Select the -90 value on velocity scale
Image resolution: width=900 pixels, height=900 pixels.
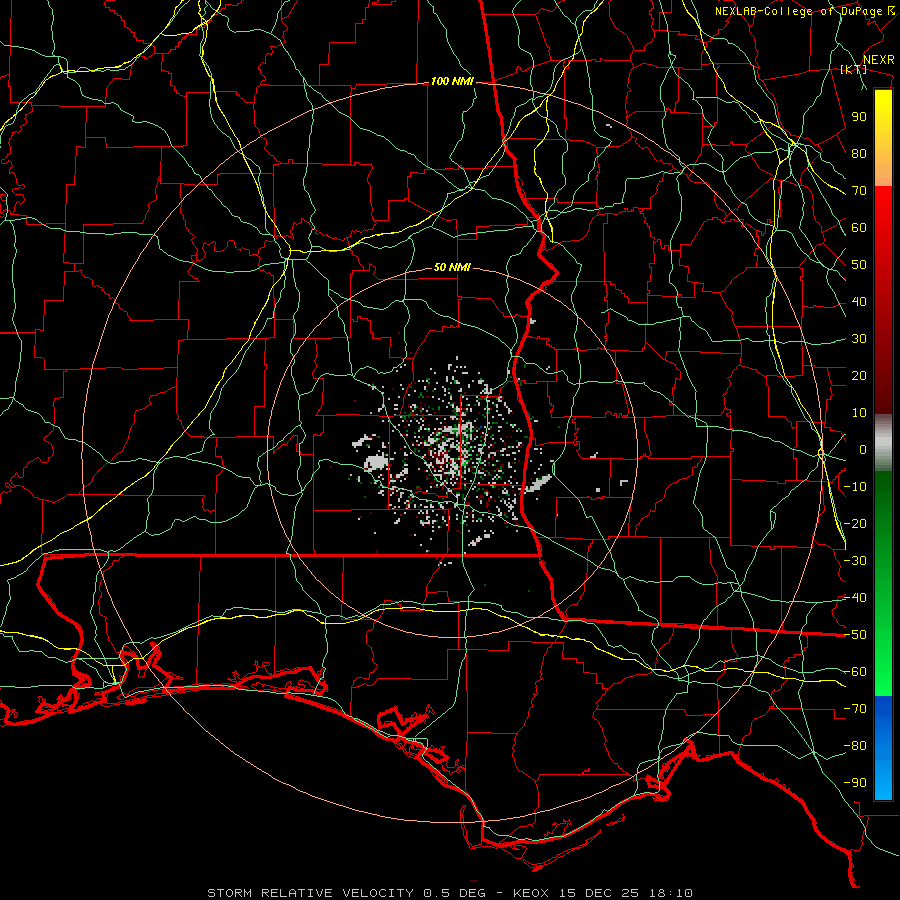point(855,783)
